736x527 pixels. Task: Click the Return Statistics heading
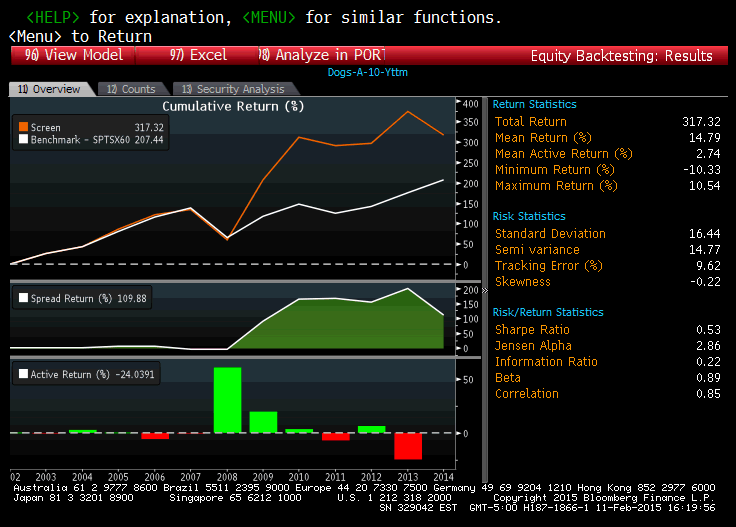click(534, 104)
